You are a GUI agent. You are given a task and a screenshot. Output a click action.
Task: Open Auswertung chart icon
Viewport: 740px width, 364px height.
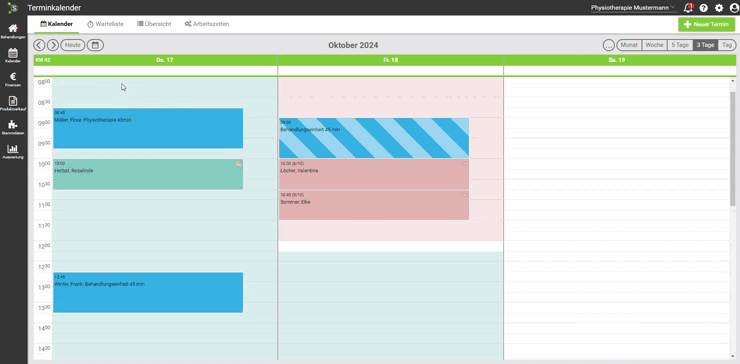pos(13,152)
